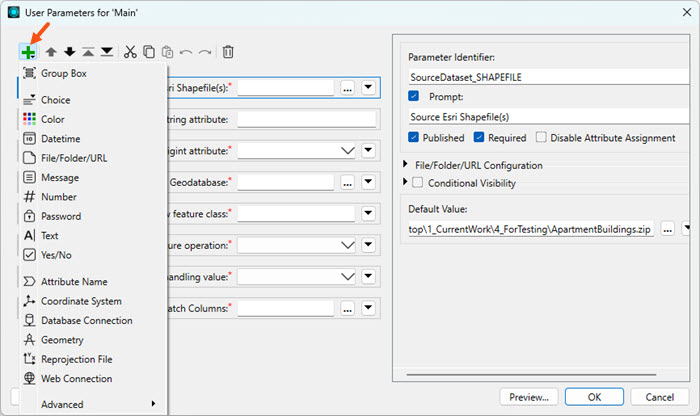Expand File/Folder/URL Configuration section
700x416 pixels.
pyautogui.click(x=405, y=165)
